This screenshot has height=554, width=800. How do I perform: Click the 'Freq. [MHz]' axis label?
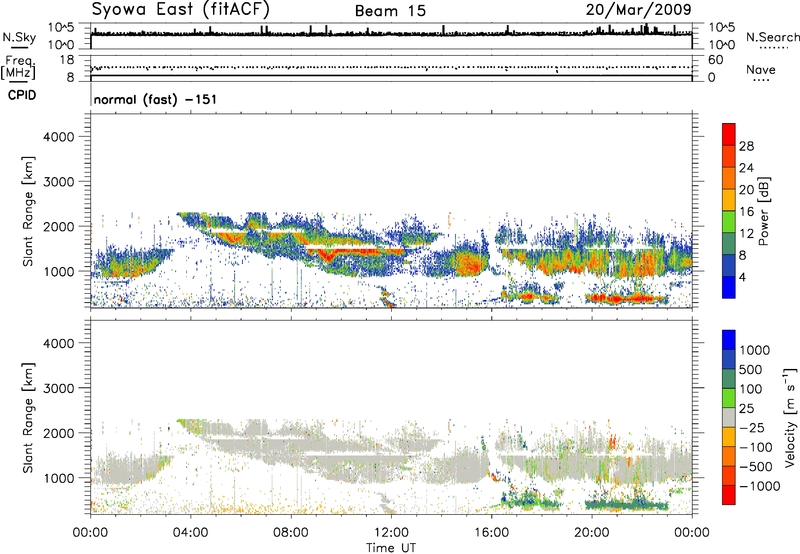18,68
